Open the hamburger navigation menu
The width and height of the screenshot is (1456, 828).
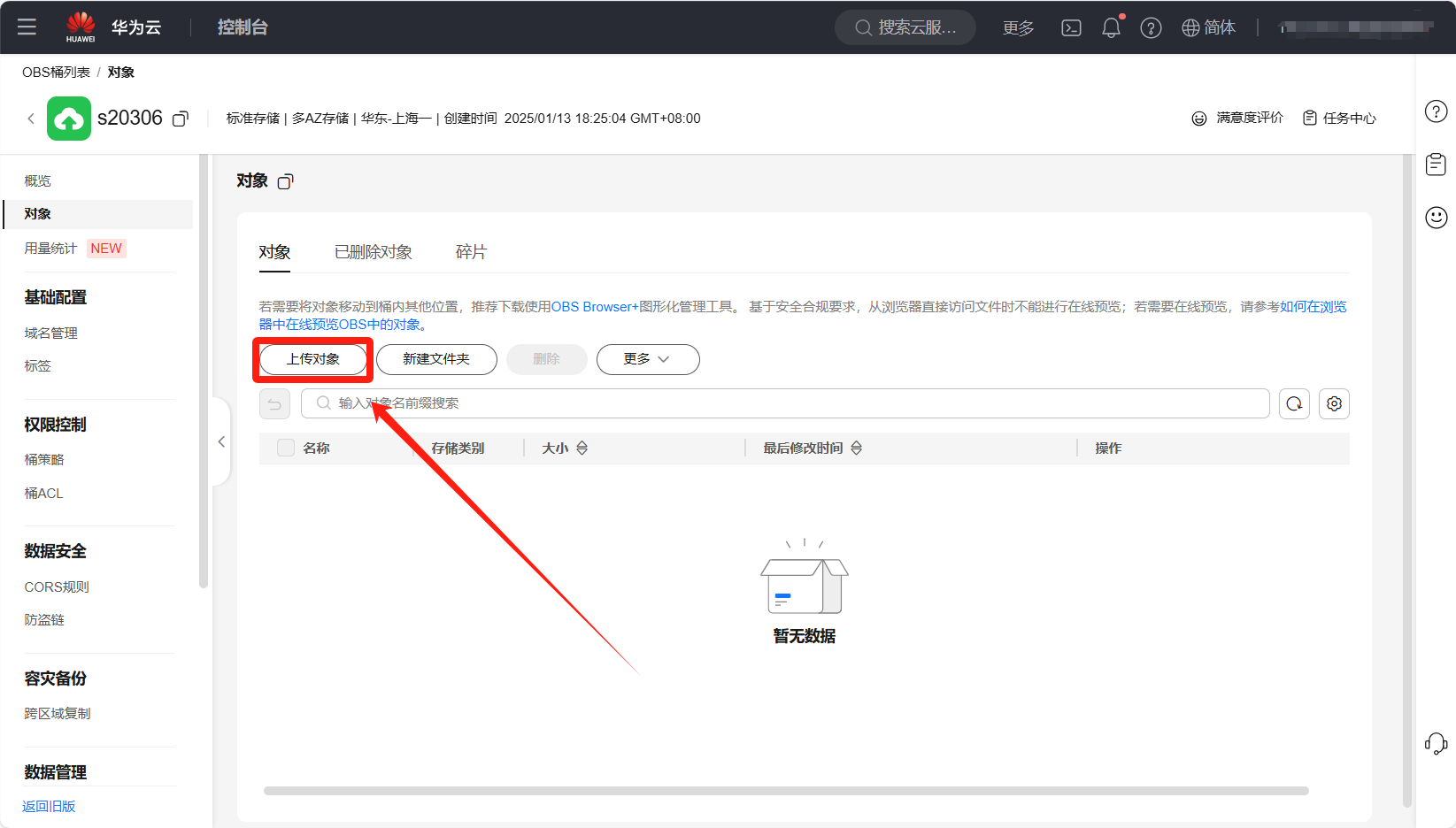point(27,27)
